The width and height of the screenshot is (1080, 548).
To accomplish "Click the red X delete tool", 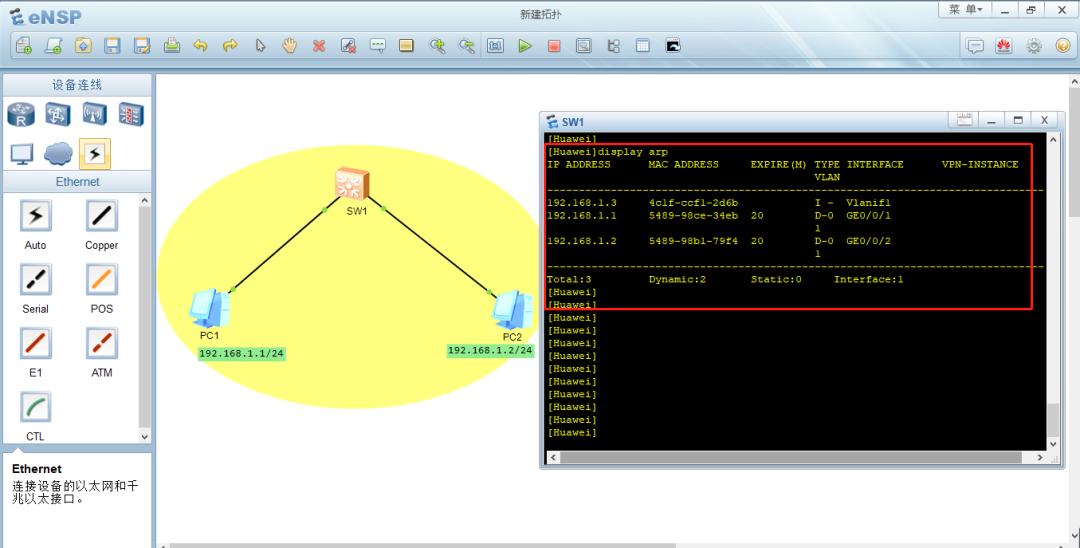I will click(319, 46).
